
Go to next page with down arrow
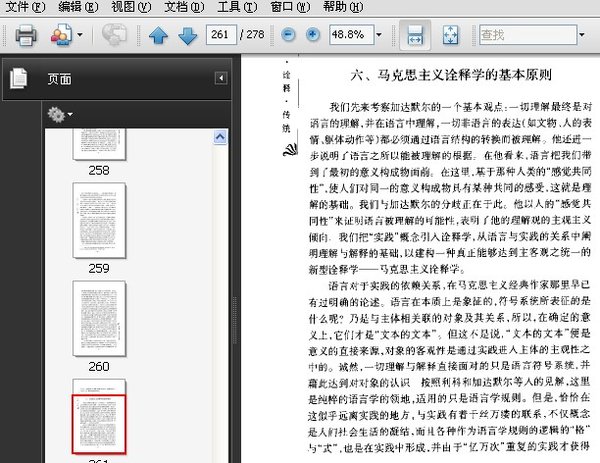[x=187, y=36]
